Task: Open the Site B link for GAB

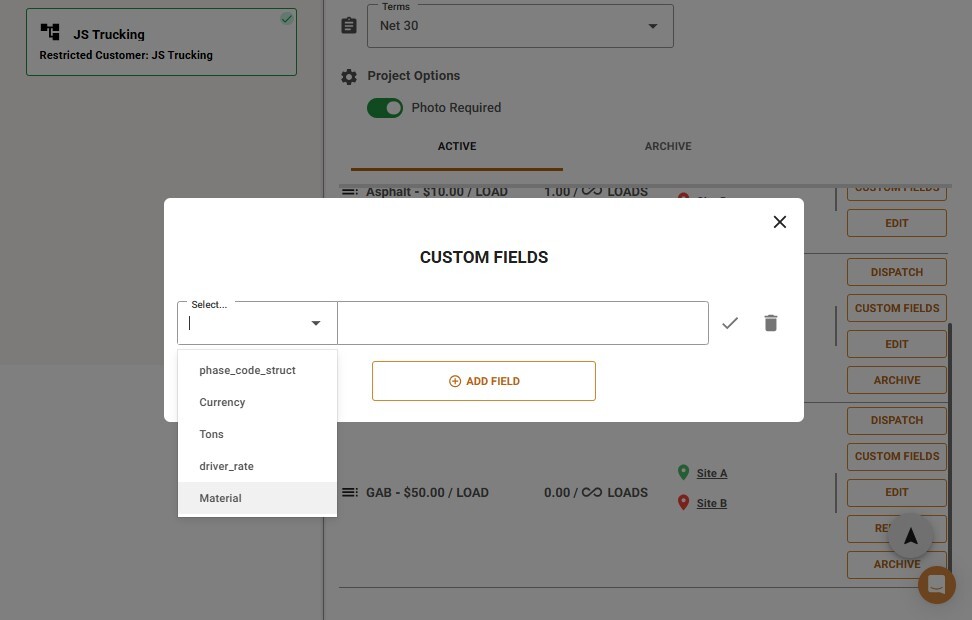Action: click(x=712, y=503)
